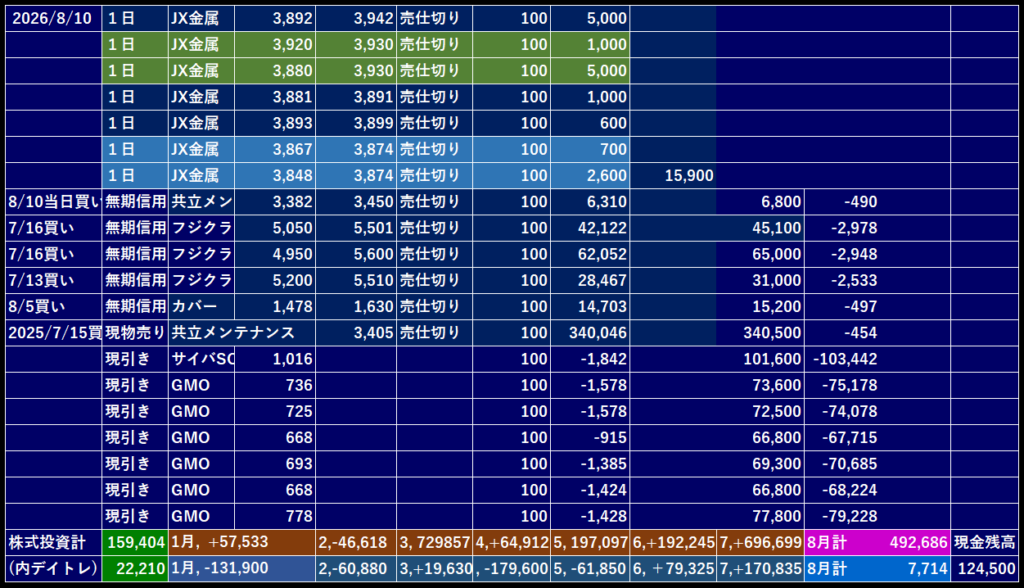Select the 3,+19,630 day trade cell
The width and height of the screenshot is (1024, 588).
[x=434, y=568]
